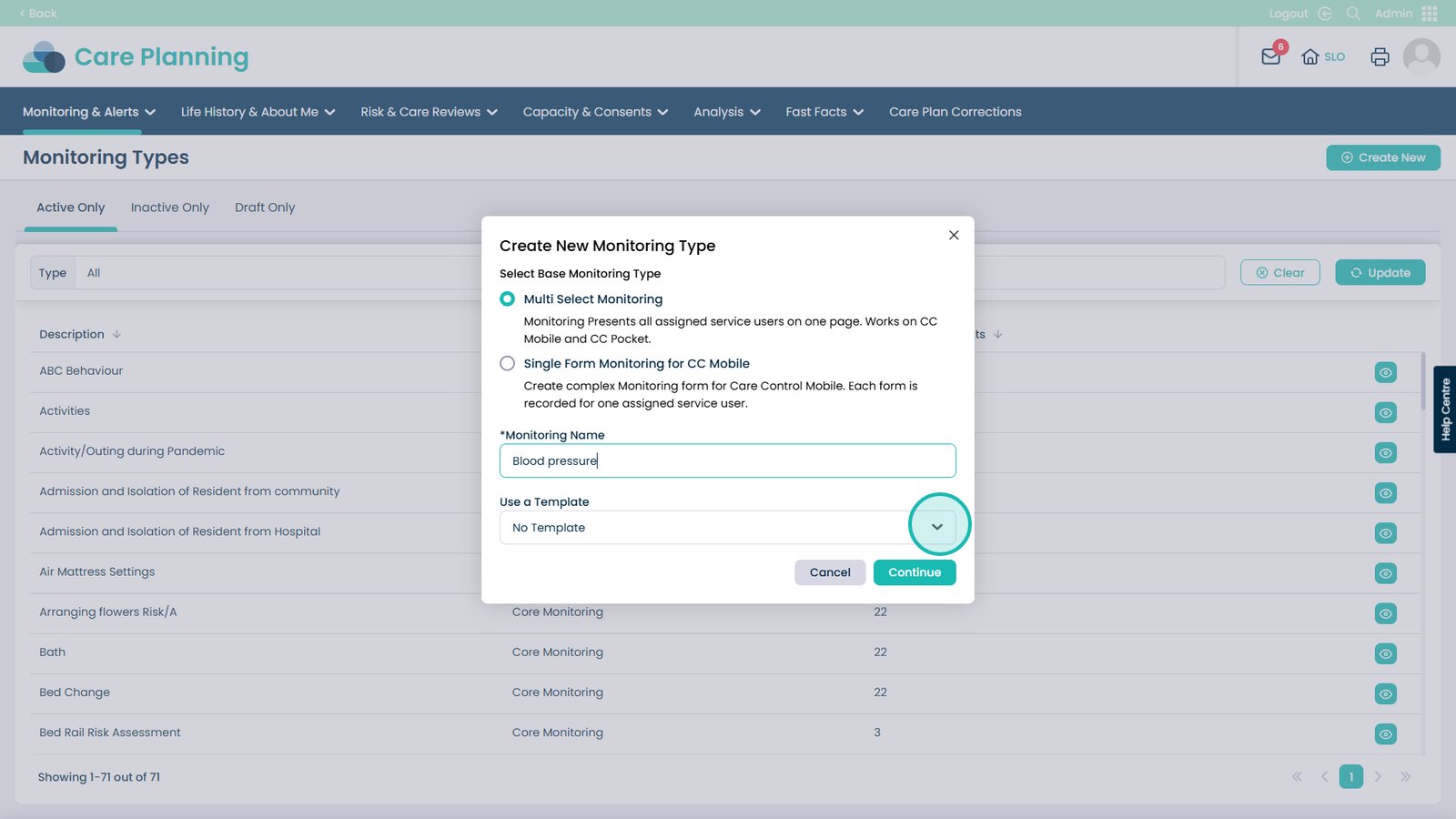Screen dimensions: 1456x819
Task: Expand the Monitoring & Alerts menu
Action: 89,112
